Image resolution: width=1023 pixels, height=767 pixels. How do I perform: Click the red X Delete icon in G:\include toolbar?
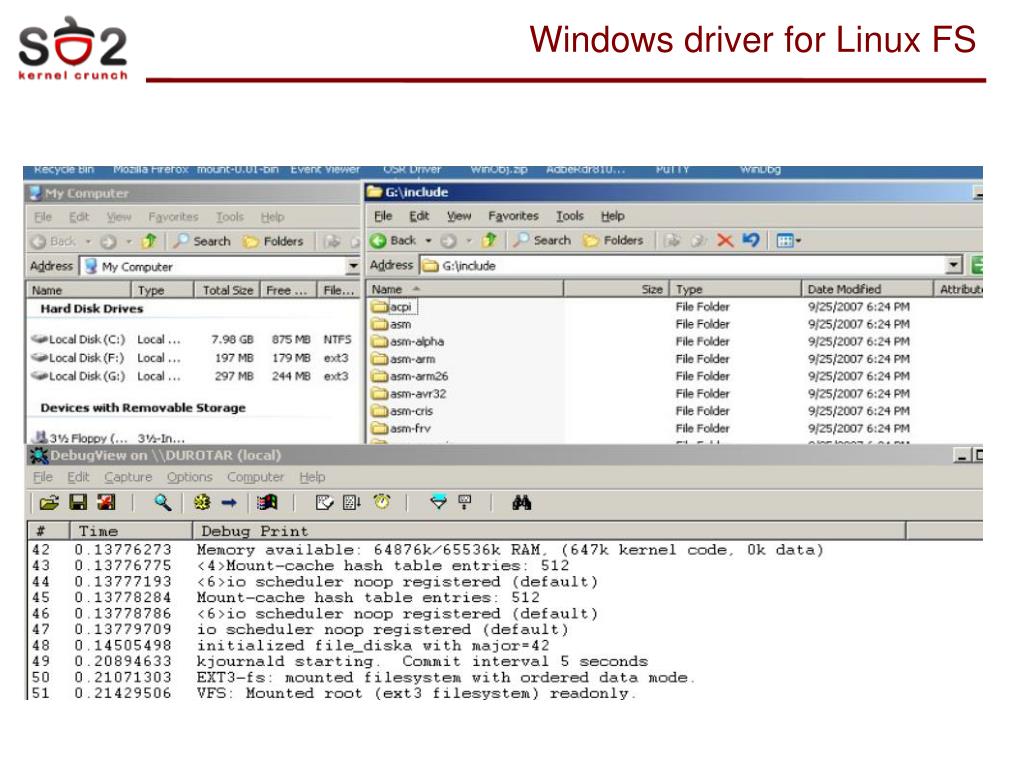[726, 241]
